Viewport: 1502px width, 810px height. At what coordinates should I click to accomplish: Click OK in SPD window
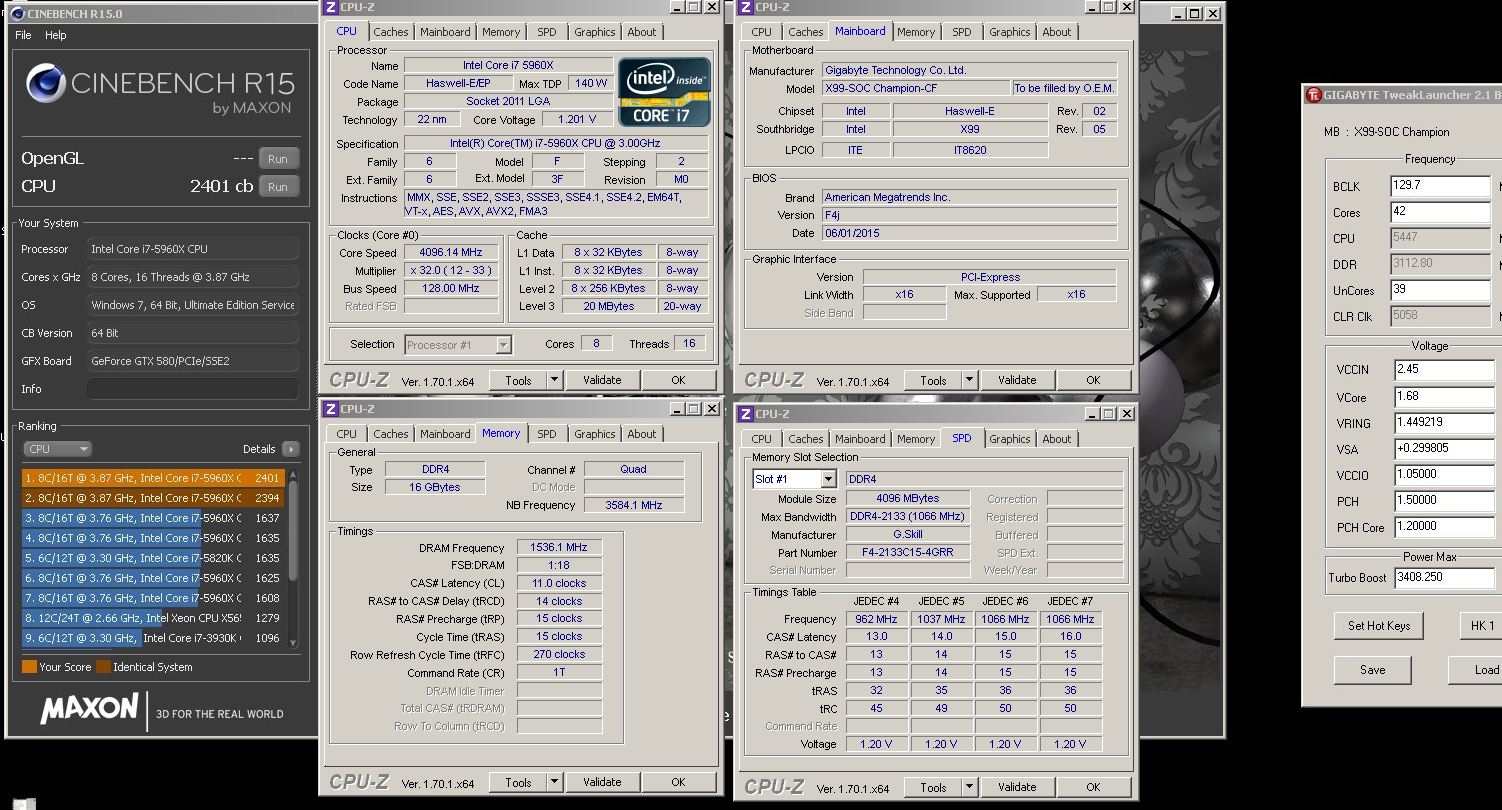coord(1093,787)
